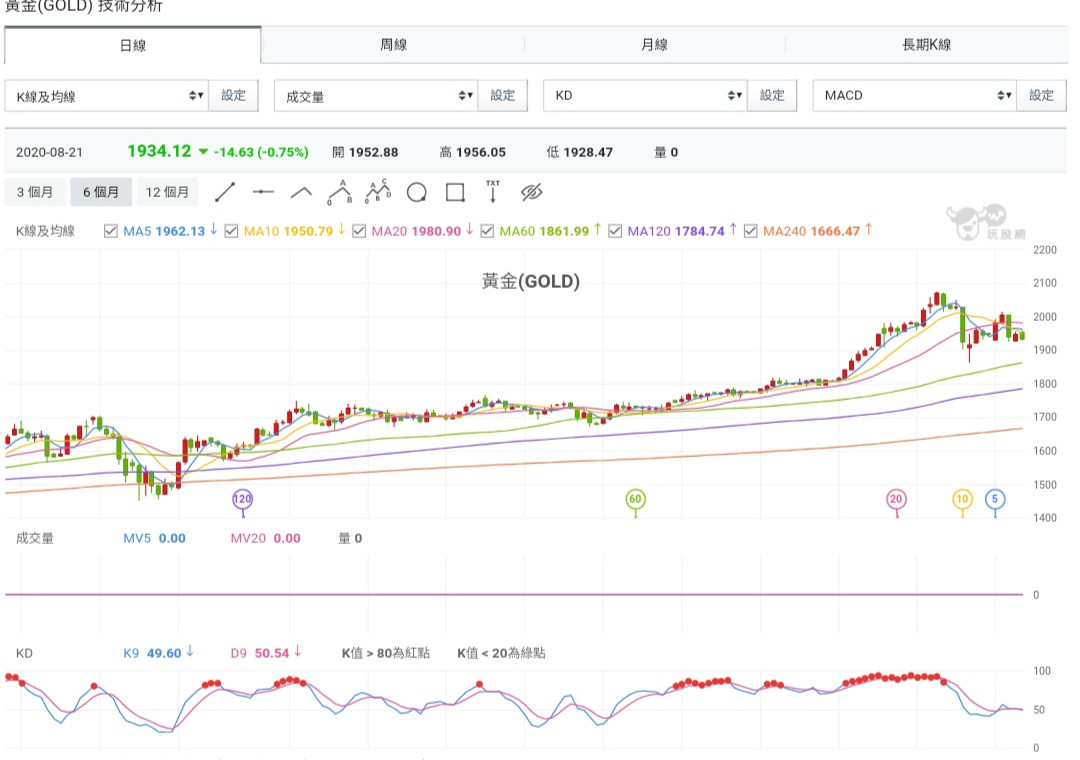Select the 0-A-B-C-D wave pattern tool

(378, 192)
